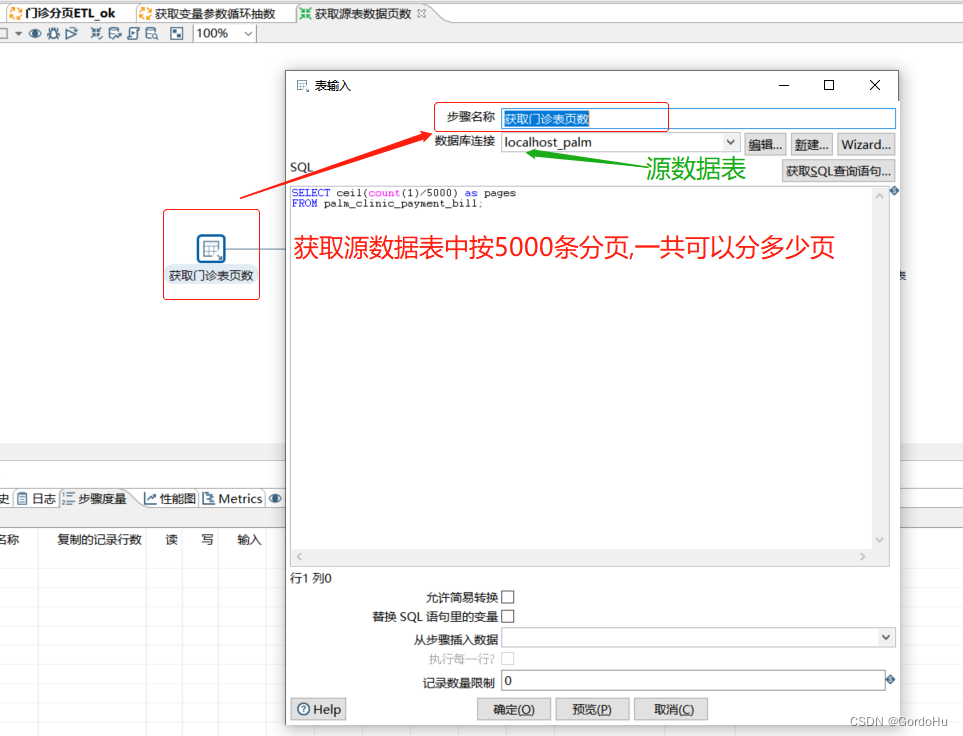
Task: Click the explore database icon in toolbar
Action: pos(151,33)
